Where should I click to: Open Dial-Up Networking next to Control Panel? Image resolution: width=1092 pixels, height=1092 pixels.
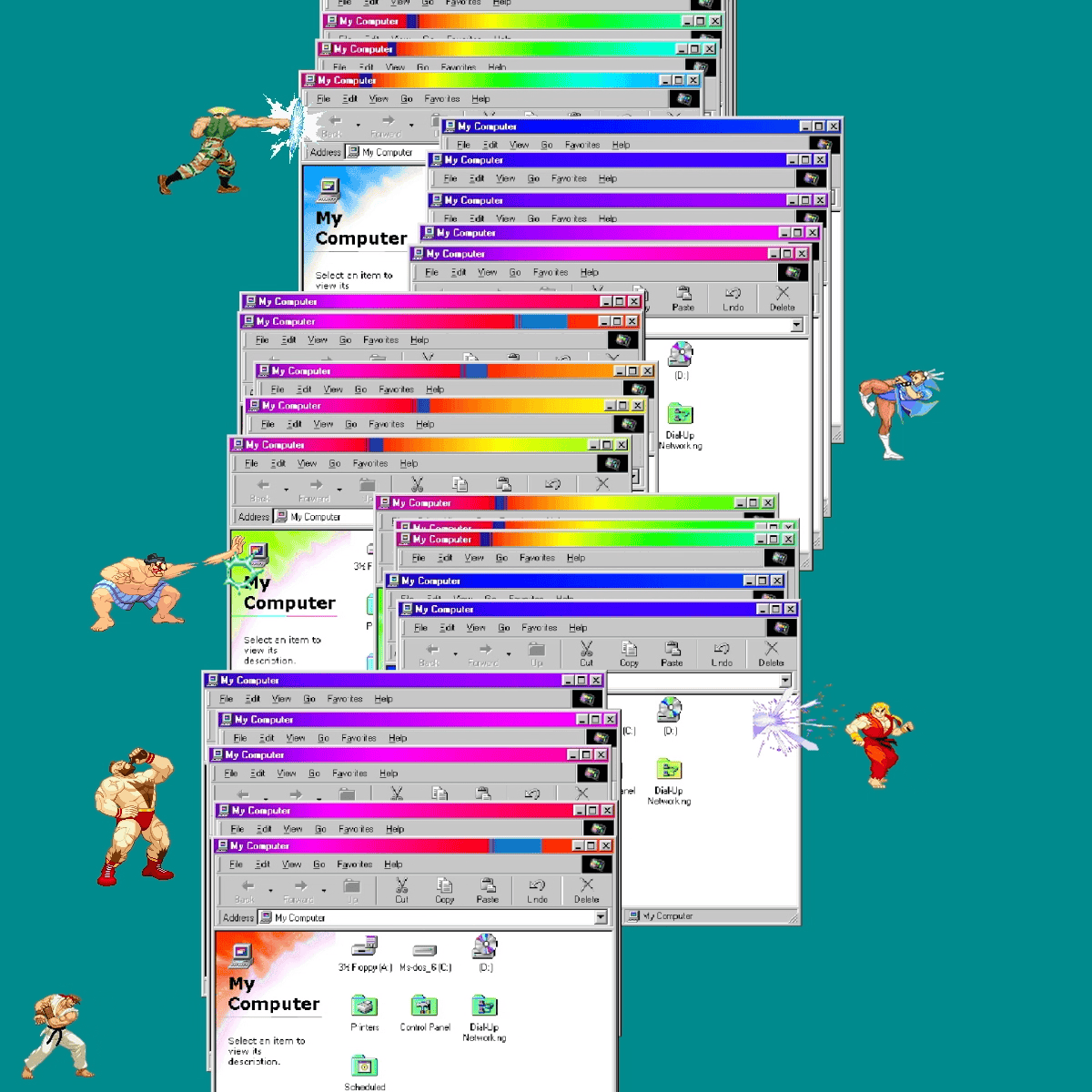click(x=484, y=1018)
